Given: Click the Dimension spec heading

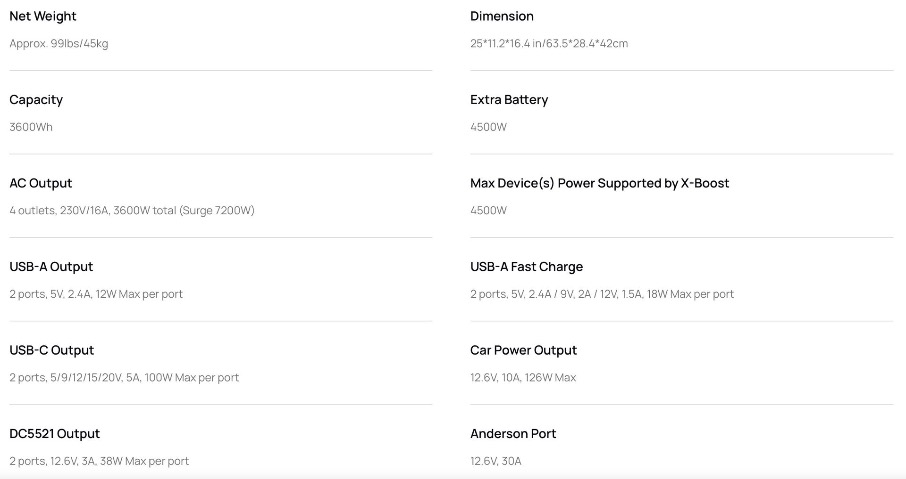Looking at the screenshot, I should coord(502,16).
